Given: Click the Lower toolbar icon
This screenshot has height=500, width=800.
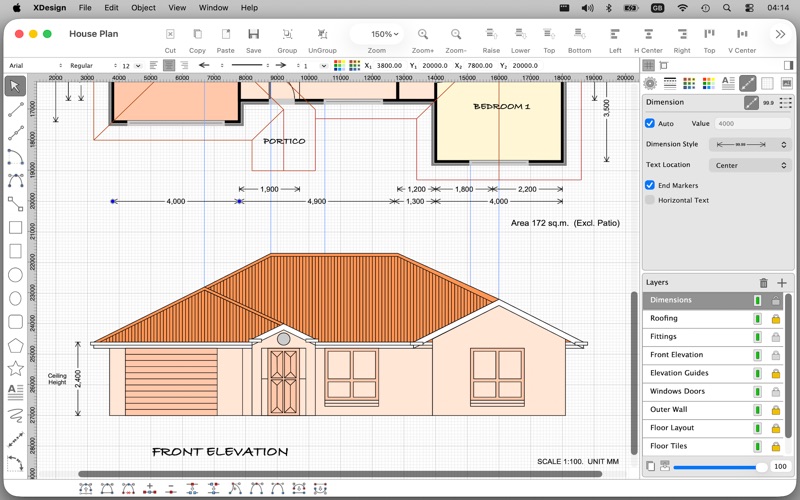Looking at the screenshot, I should (x=520, y=34).
